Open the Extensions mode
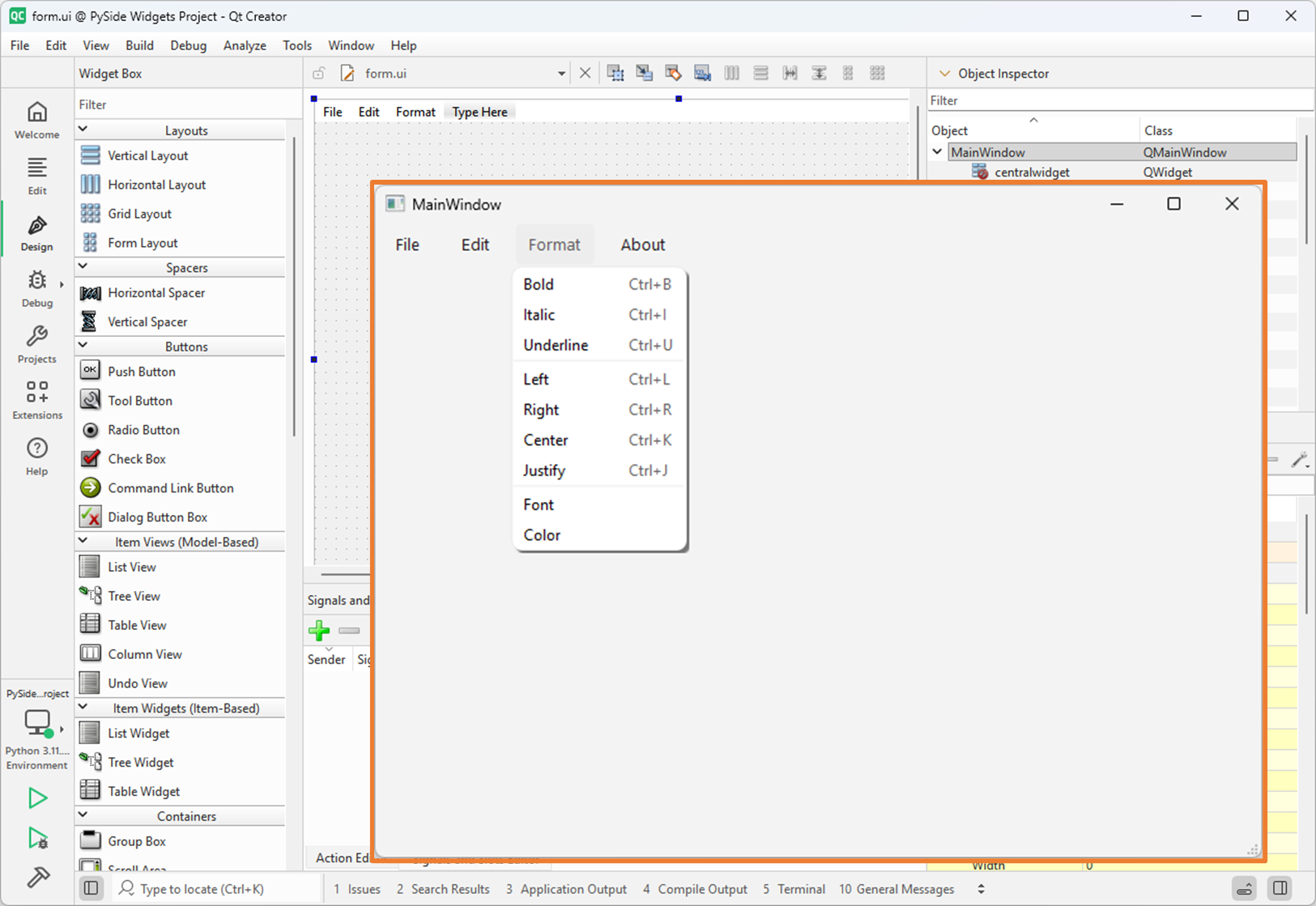 click(37, 400)
